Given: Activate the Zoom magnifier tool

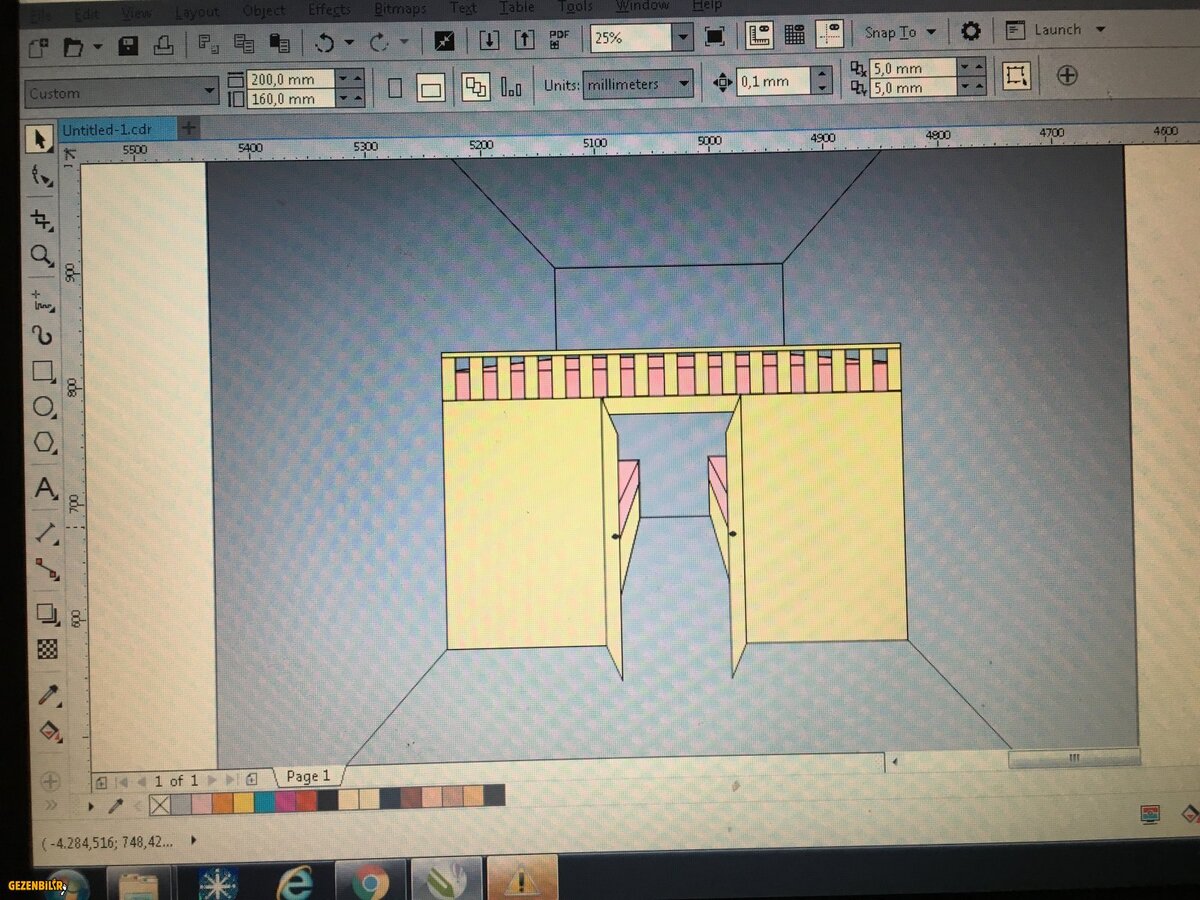Looking at the screenshot, I should coord(41,256).
